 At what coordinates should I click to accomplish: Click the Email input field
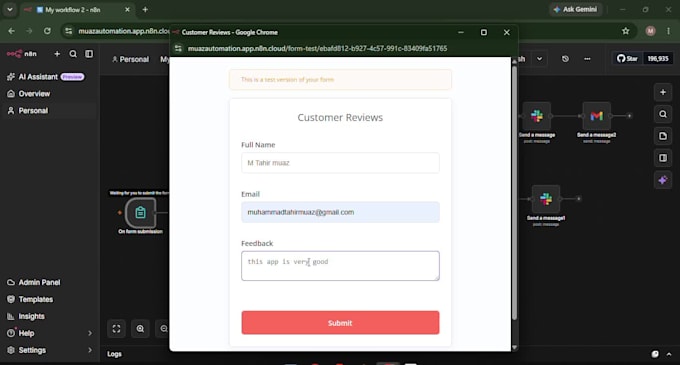(x=340, y=212)
